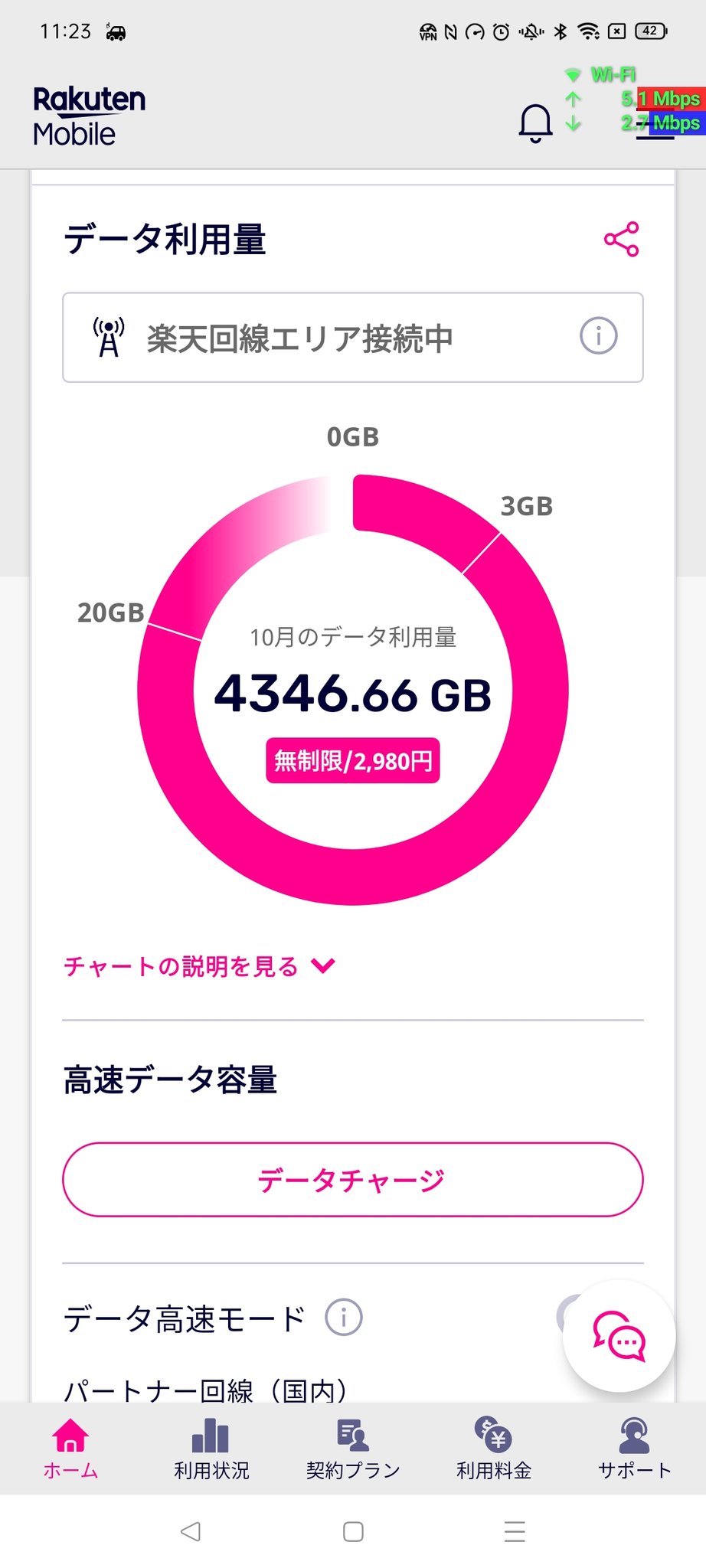The height and width of the screenshot is (1568, 706).
Task: Select the 利用料金 tab
Action: point(494,1449)
